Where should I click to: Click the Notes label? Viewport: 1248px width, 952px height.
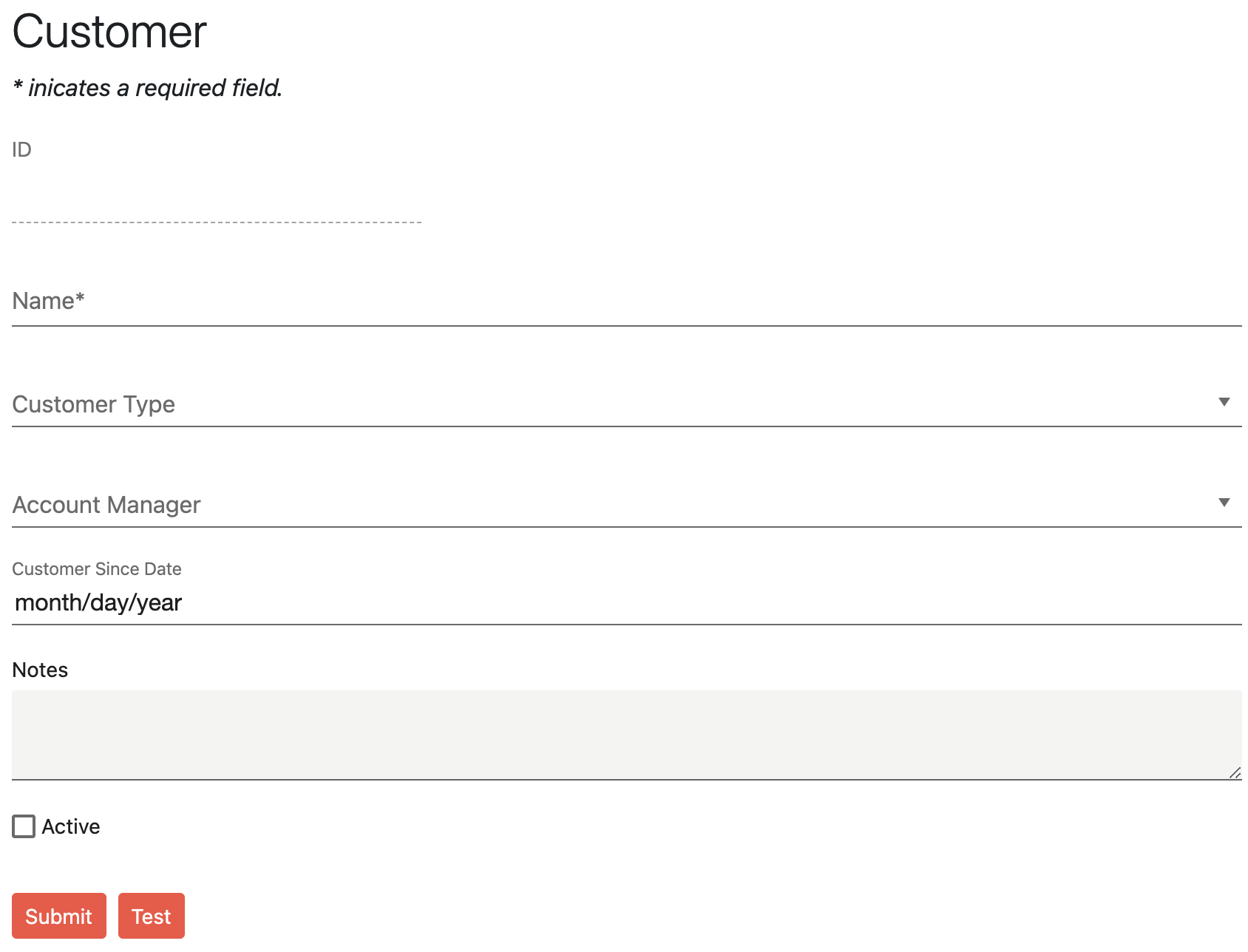pos(40,670)
